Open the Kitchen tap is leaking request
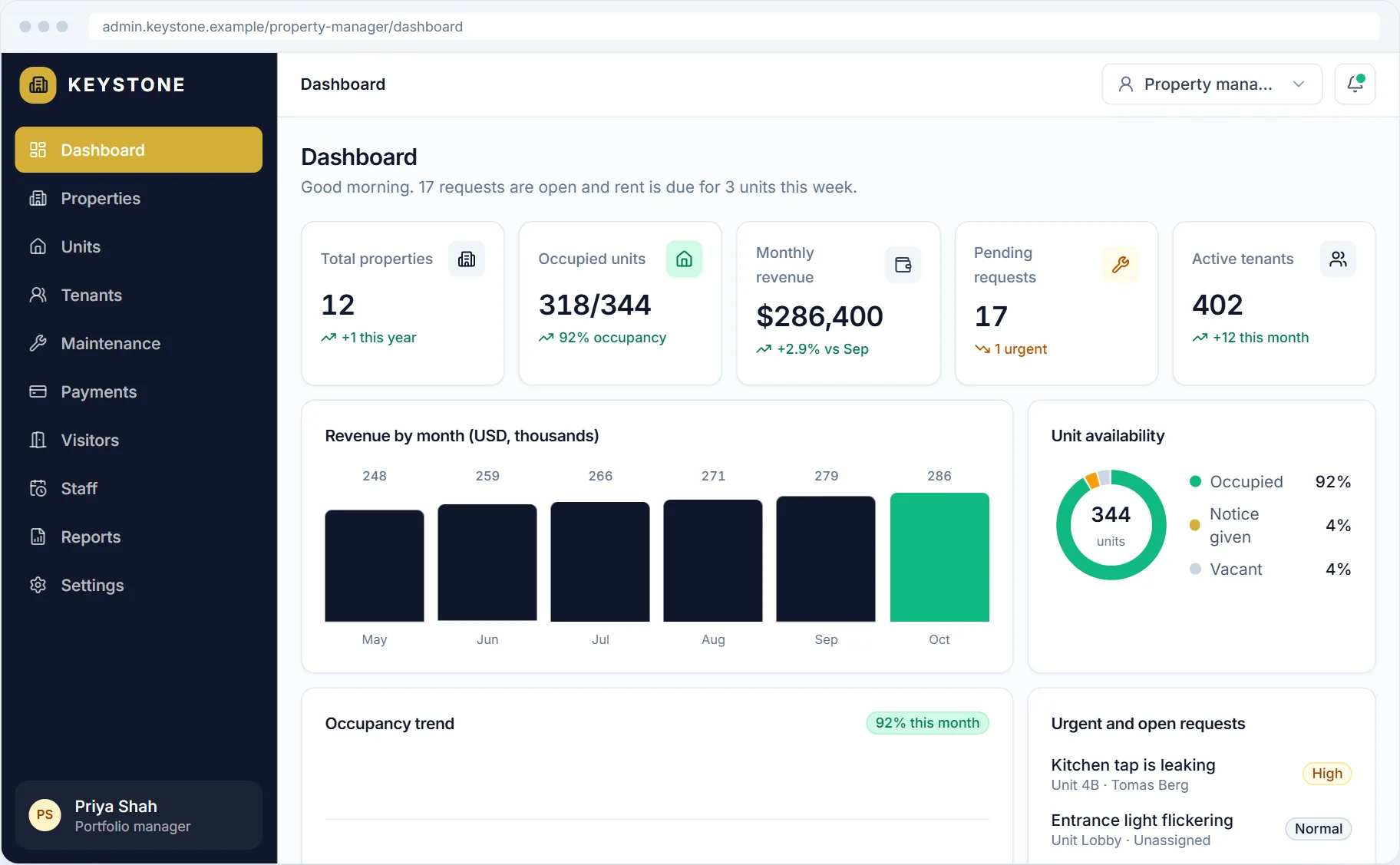 tap(1201, 774)
